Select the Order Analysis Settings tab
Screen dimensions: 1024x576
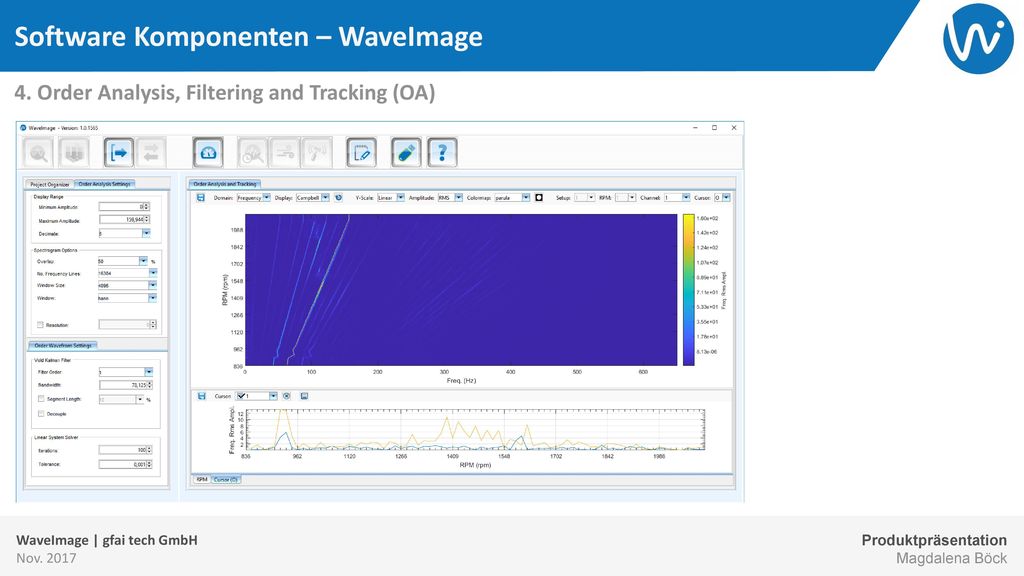click(x=104, y=184)
